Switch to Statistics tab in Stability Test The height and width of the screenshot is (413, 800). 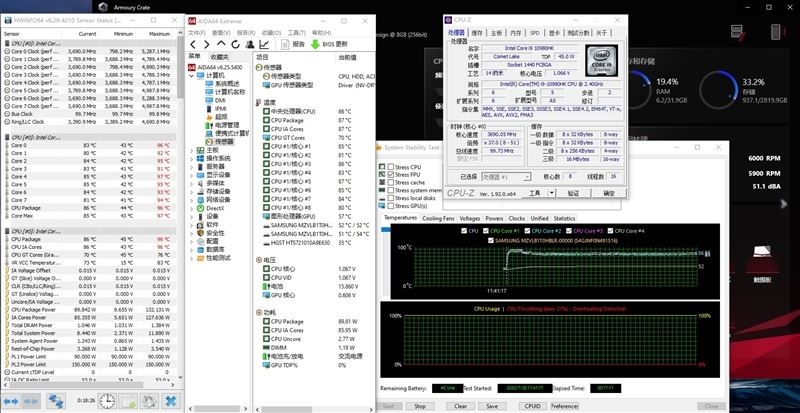pos(564,218)
